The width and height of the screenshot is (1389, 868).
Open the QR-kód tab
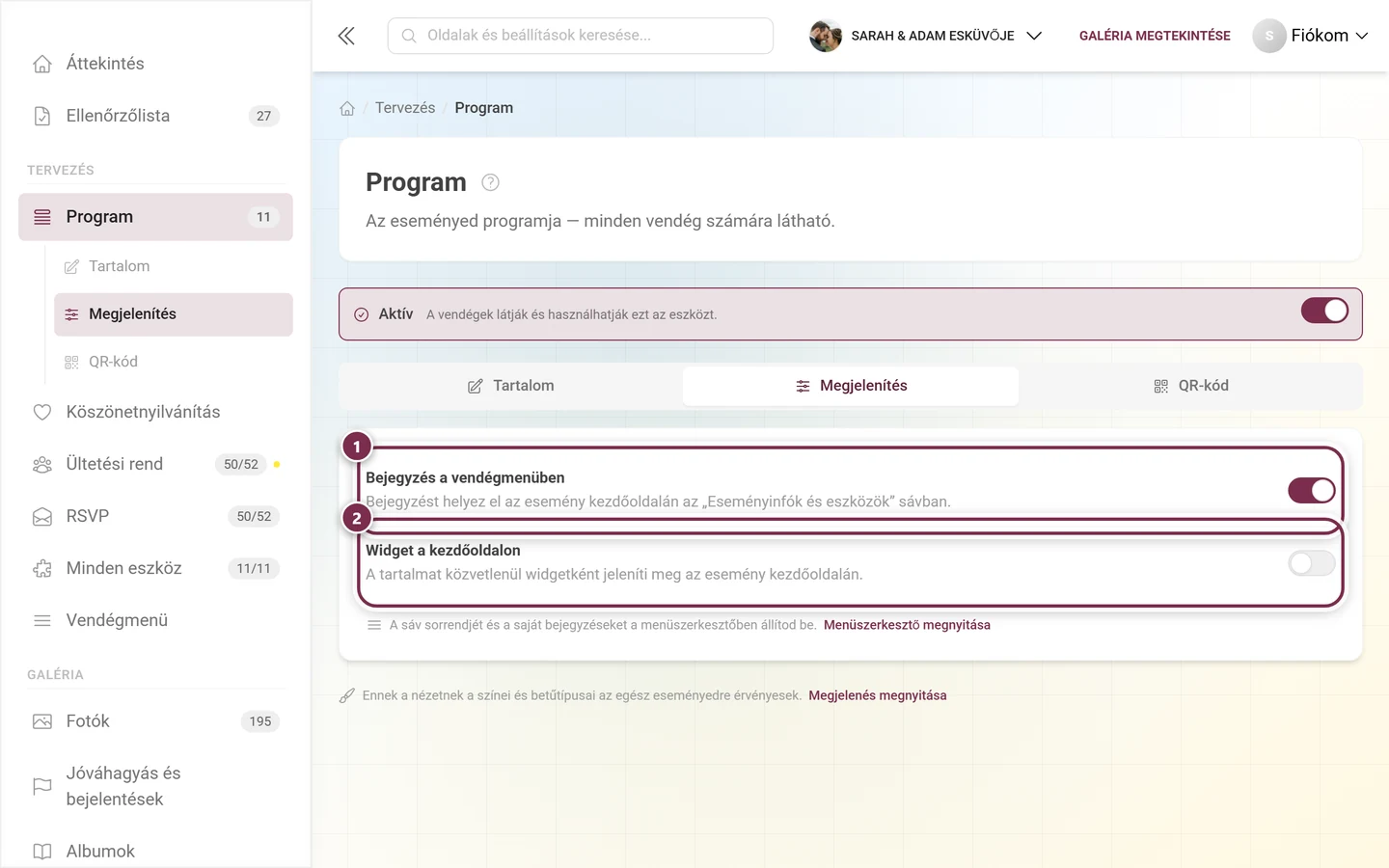tap(1190, 386)
